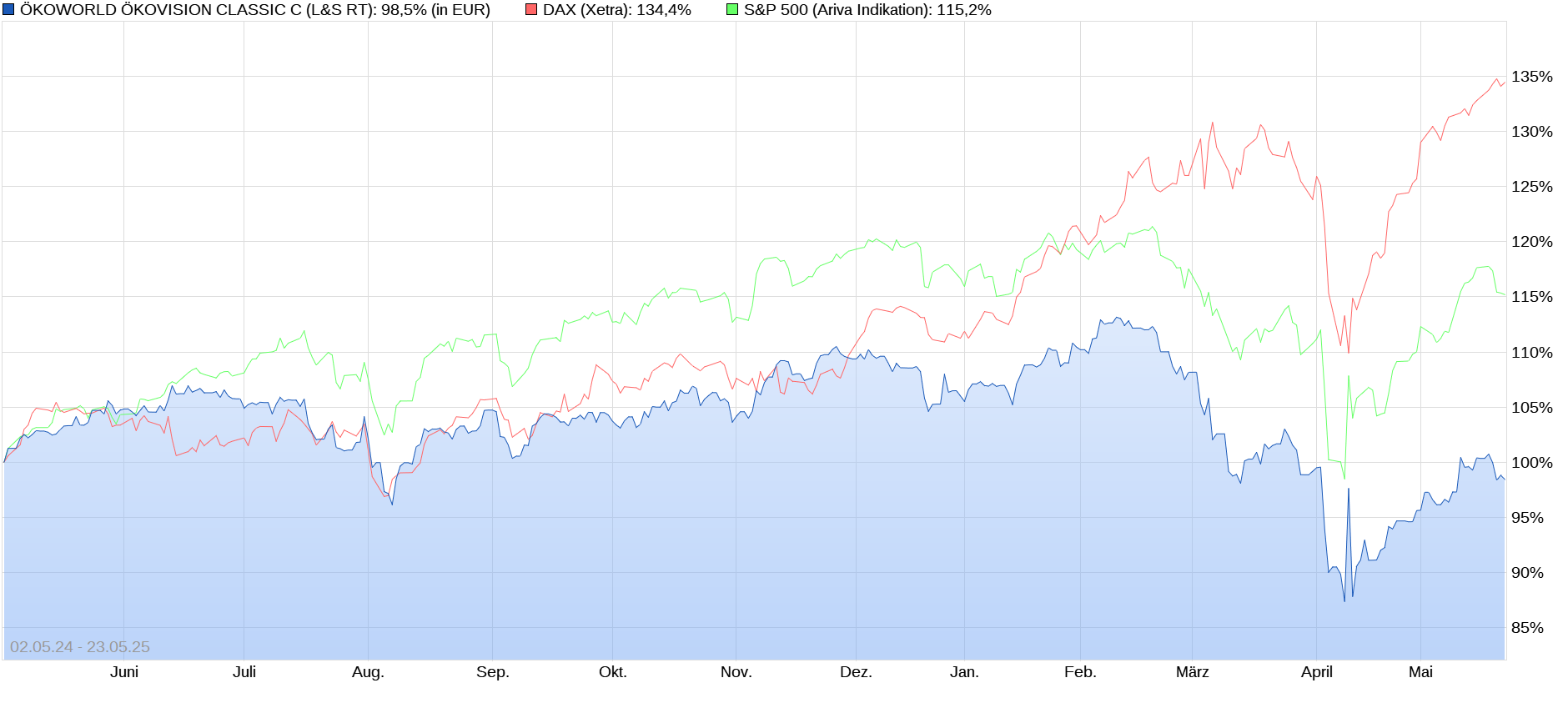Screen dimensions: 1568x713
Task: Click the 120% value on the percentage axis
Action: tap(1532, 242)
